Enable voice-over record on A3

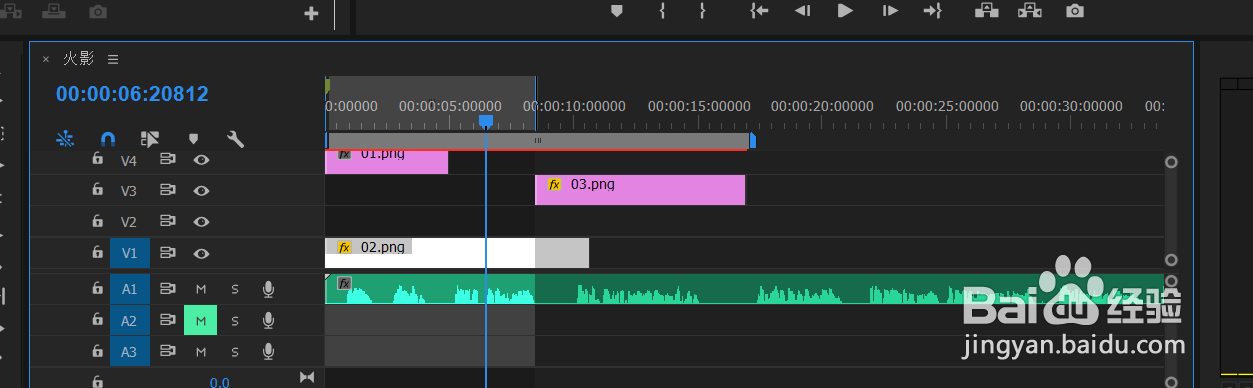pyautogui.click(x=268, y=352)
